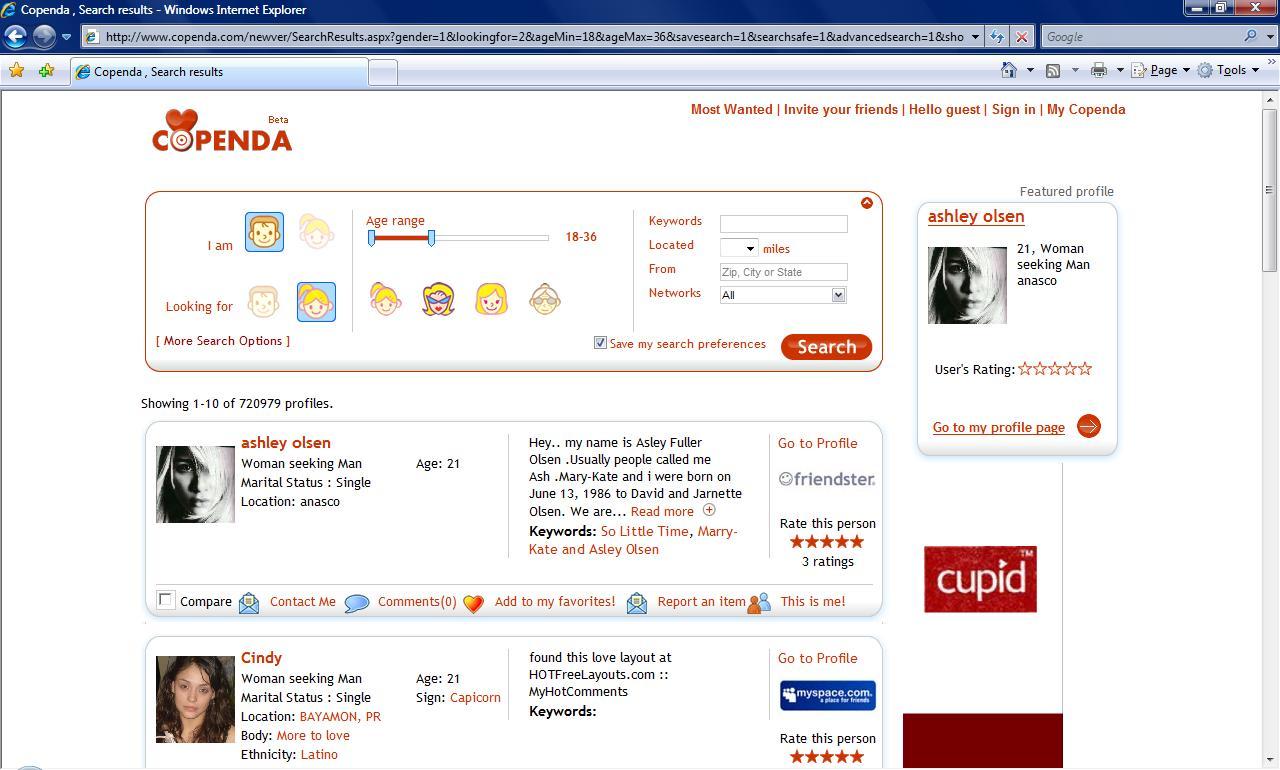Click the Print icon in the command bar

[x=1098, y=70]
